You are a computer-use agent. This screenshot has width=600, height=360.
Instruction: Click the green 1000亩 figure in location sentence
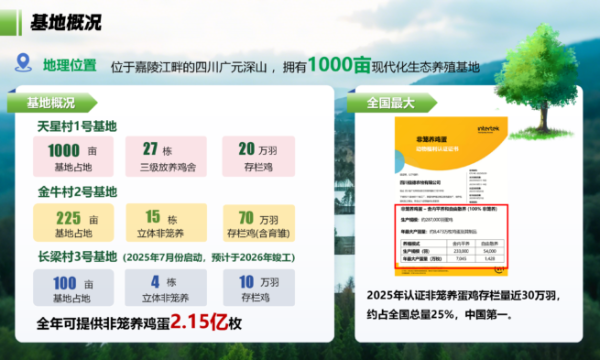tap(339, 64)
